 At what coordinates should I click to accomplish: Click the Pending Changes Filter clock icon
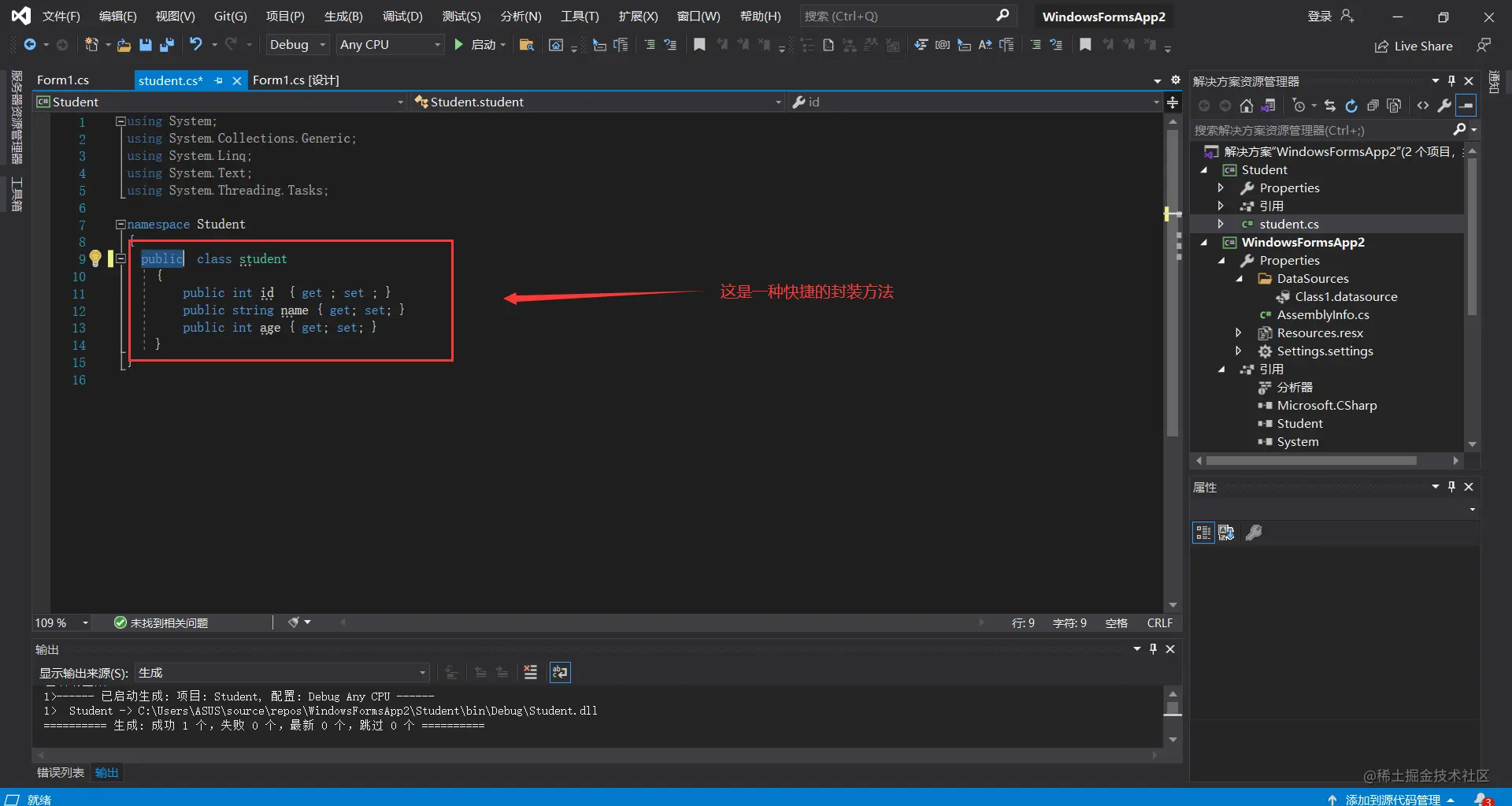pos(1299,106)
